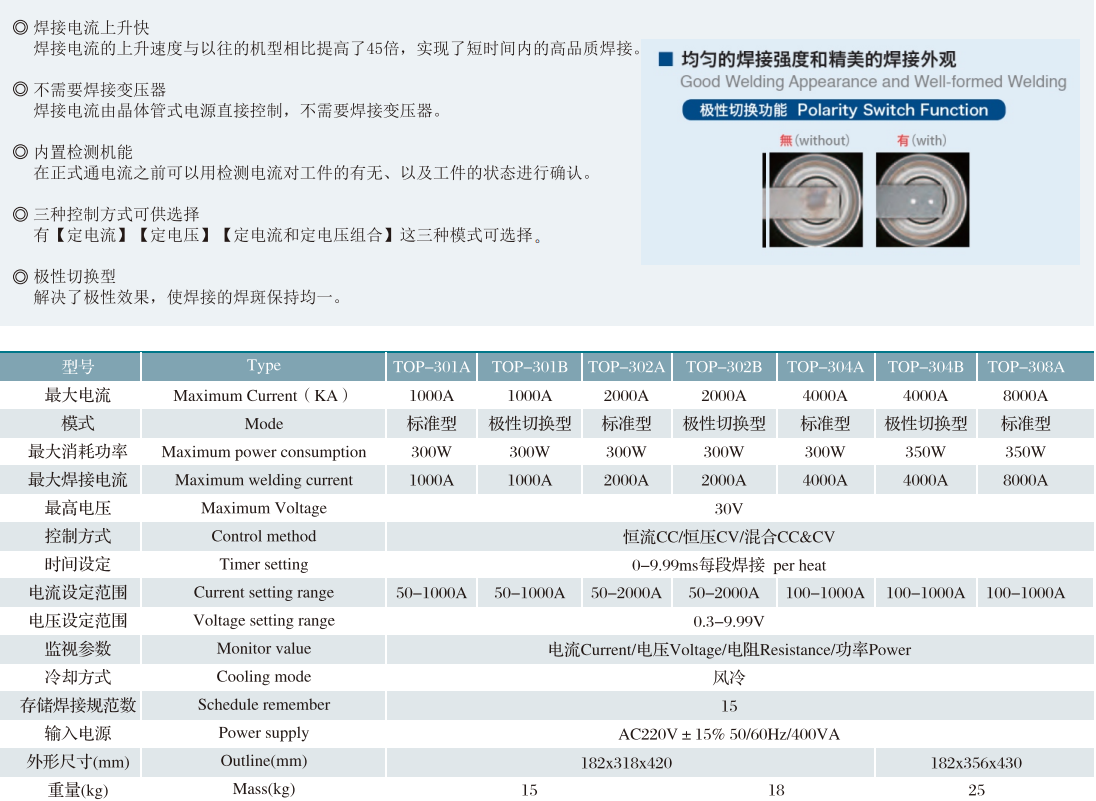Select the weld photo labeled 無 (without)
The image size is (1096, 801).
[x=813, y=200]
